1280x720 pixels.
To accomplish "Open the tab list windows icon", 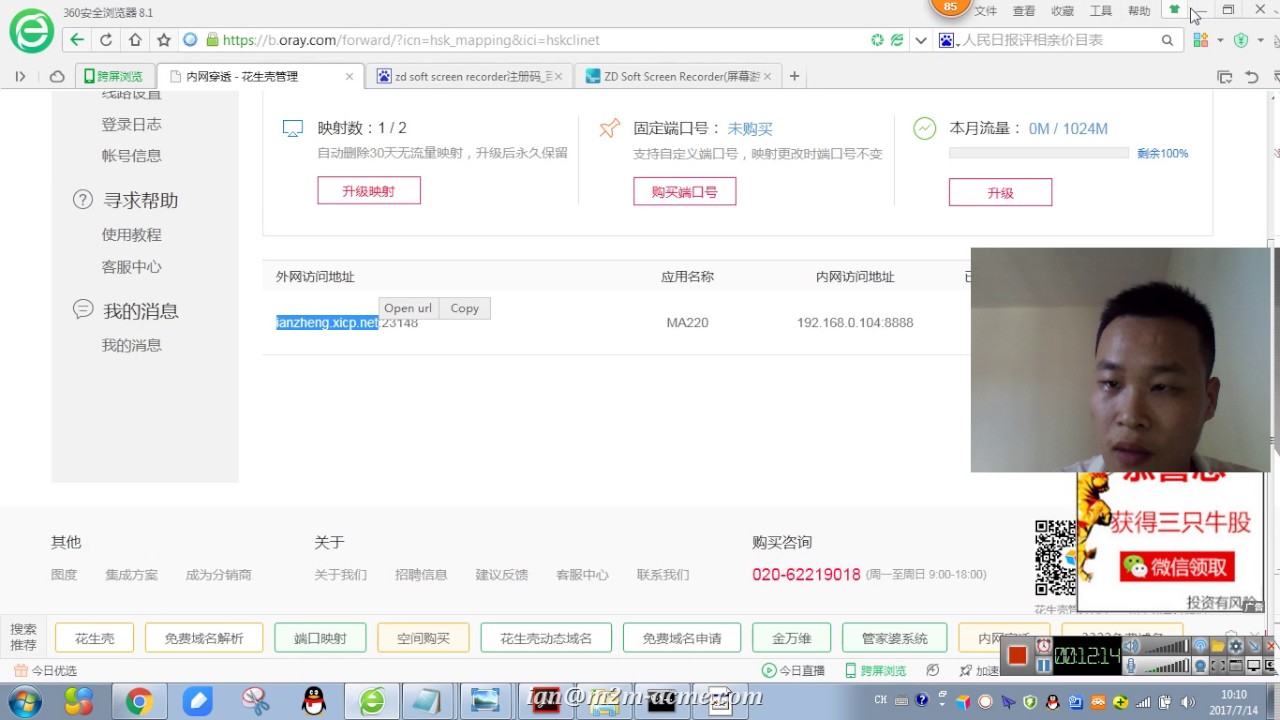I will pos(1224,77).
